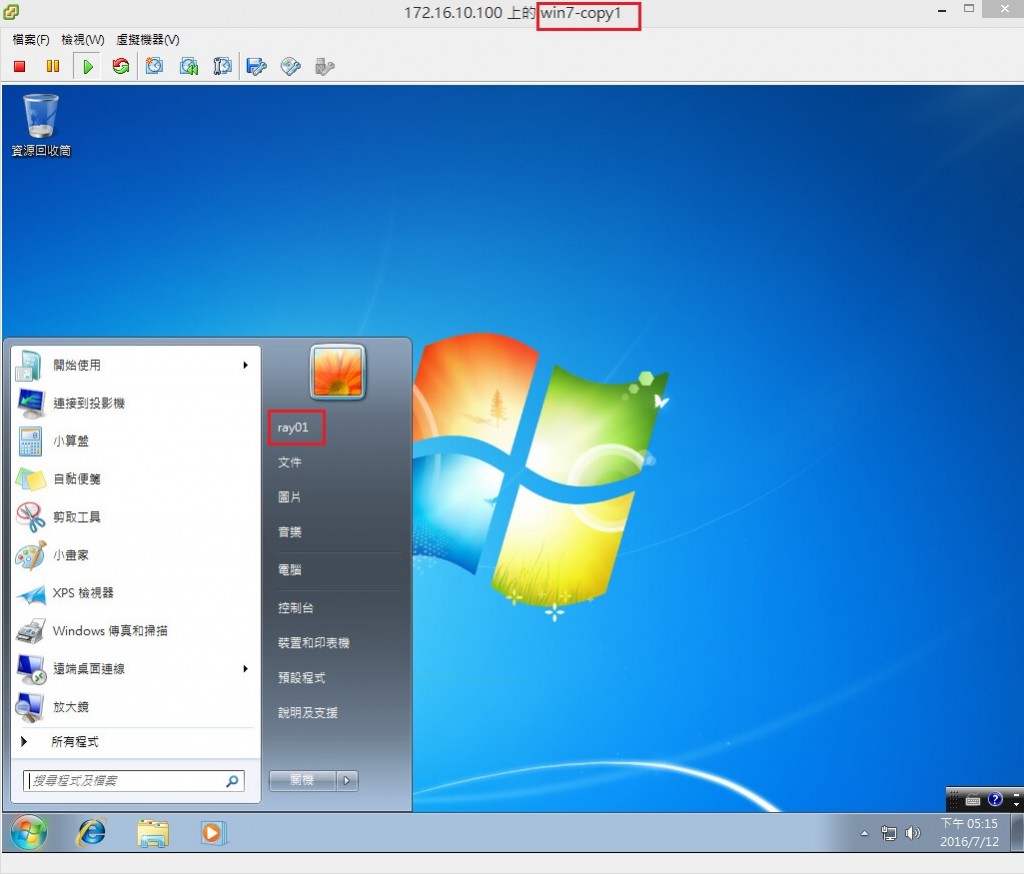Screen dimensions: 1024x874
Task: Open 圖片 pictures link
Action: [289, 497]
